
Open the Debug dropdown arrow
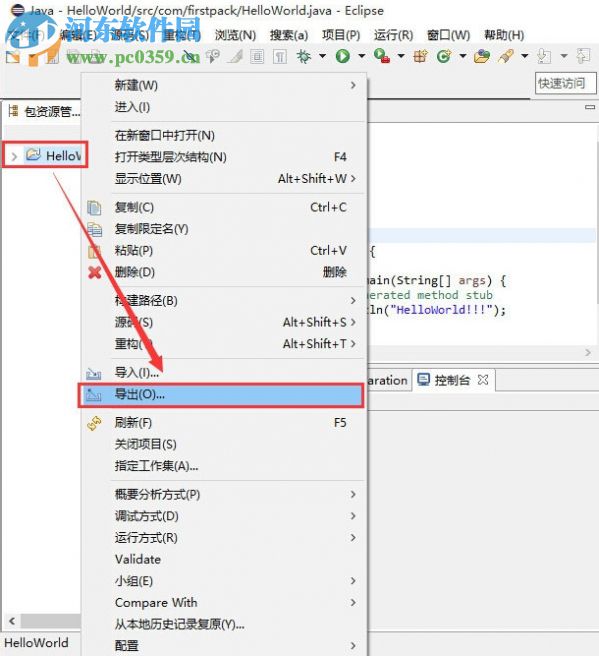click(323, 56)
